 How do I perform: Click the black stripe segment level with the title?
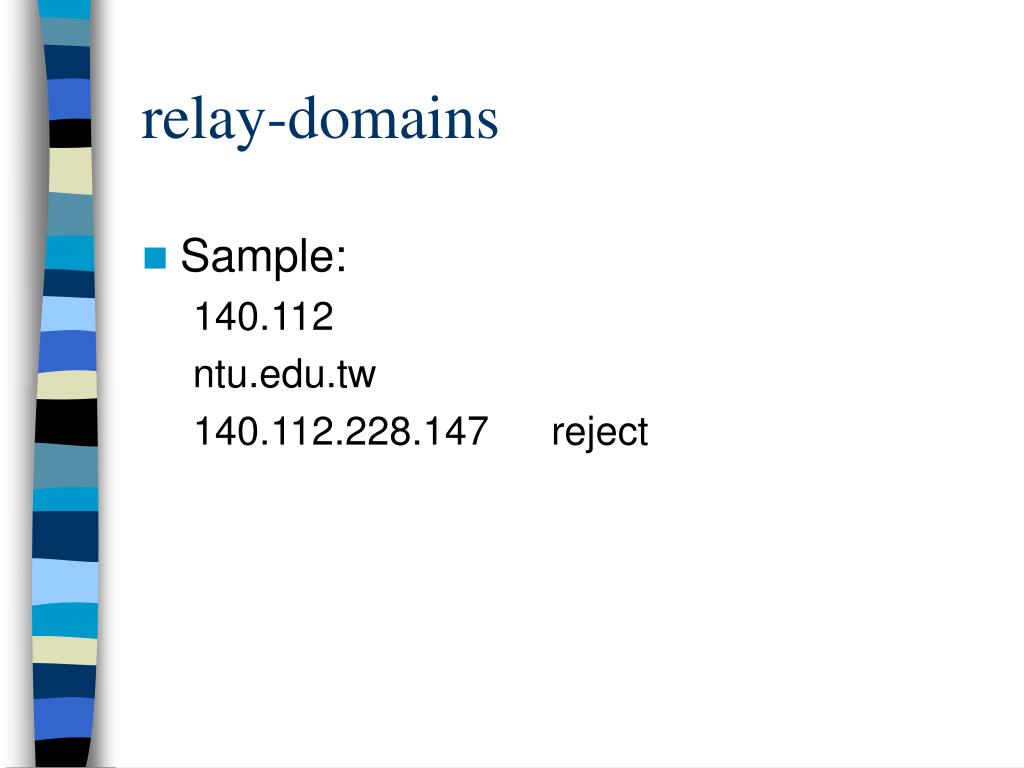click(71, 133)
